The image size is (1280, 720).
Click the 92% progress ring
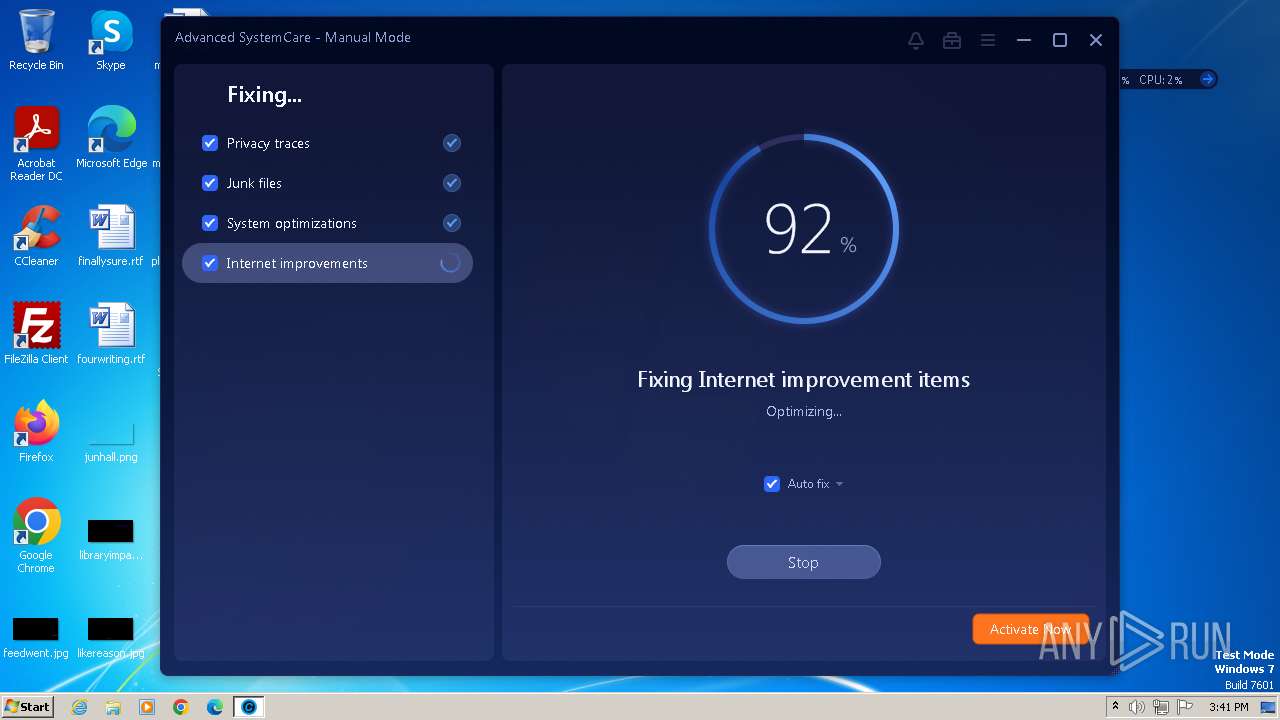803,229
